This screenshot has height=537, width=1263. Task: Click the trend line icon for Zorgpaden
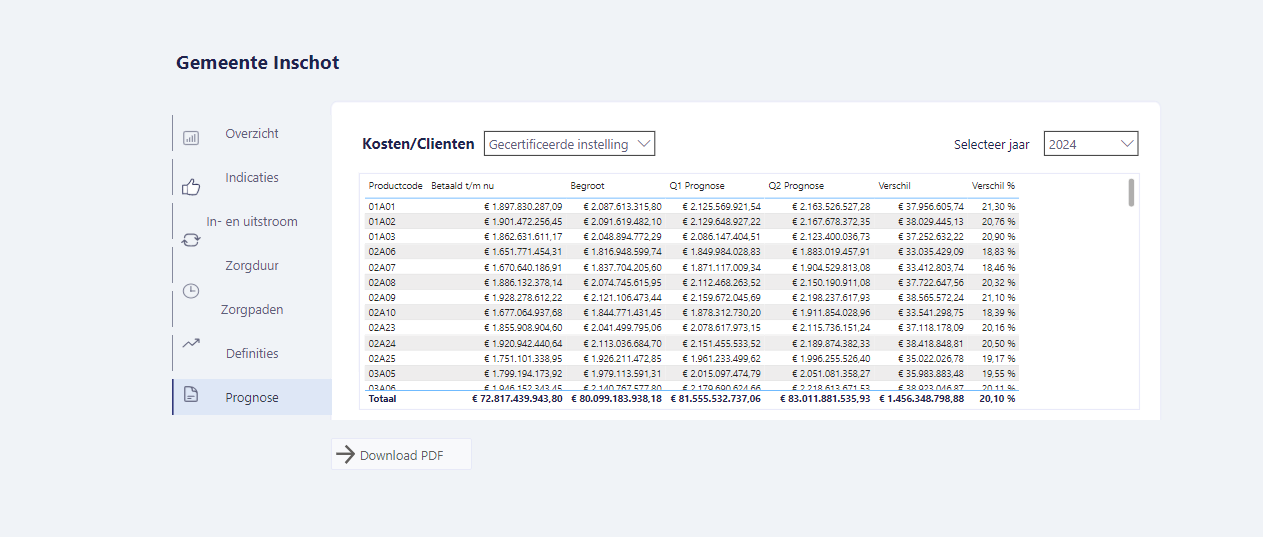tap(191, 343)
